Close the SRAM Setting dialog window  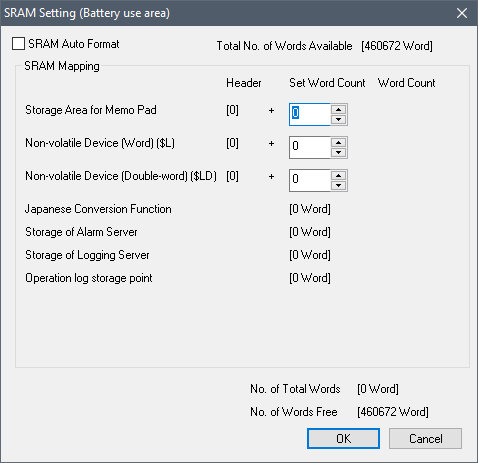tap(462, 13)
